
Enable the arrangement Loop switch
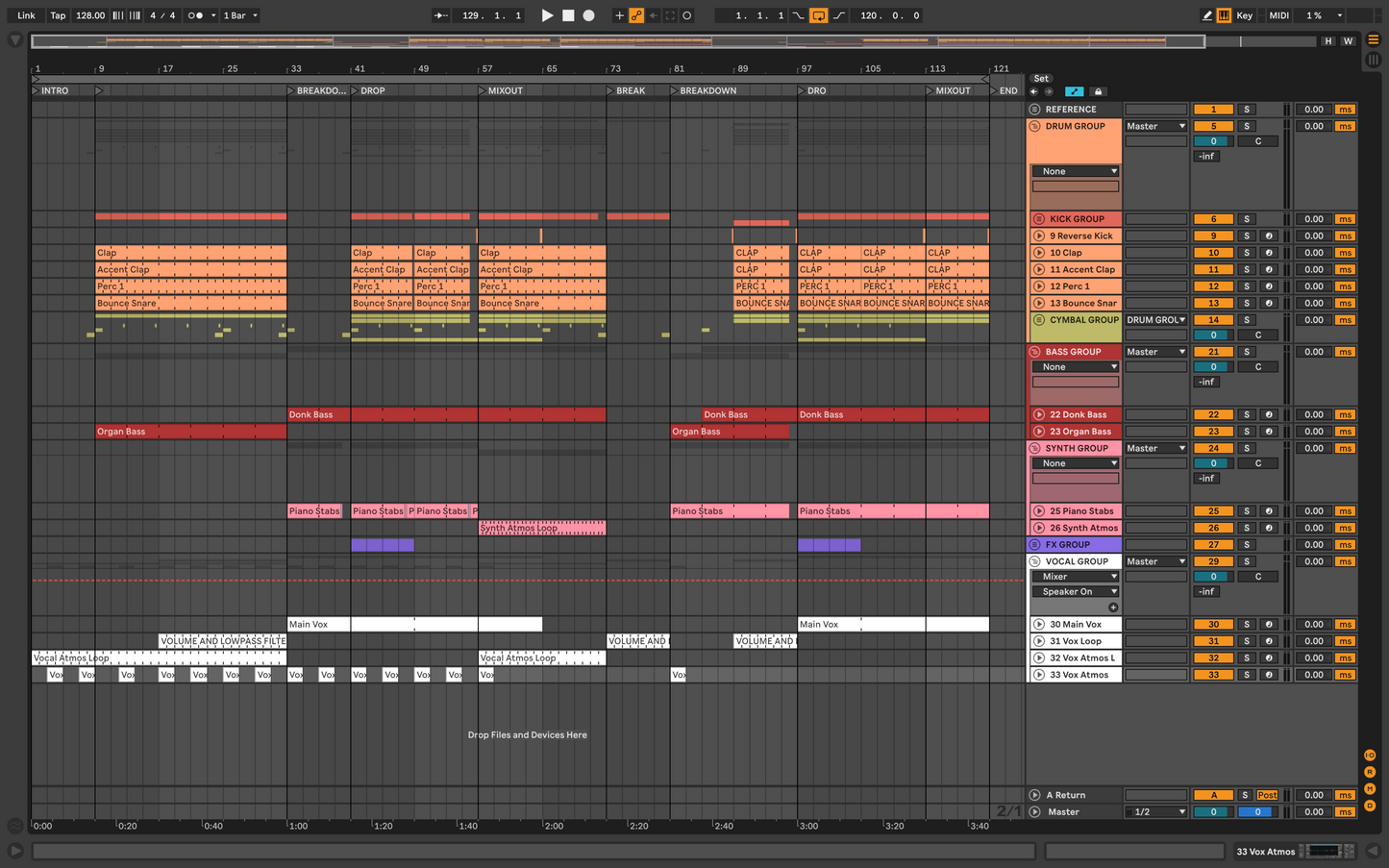(818, 15)
